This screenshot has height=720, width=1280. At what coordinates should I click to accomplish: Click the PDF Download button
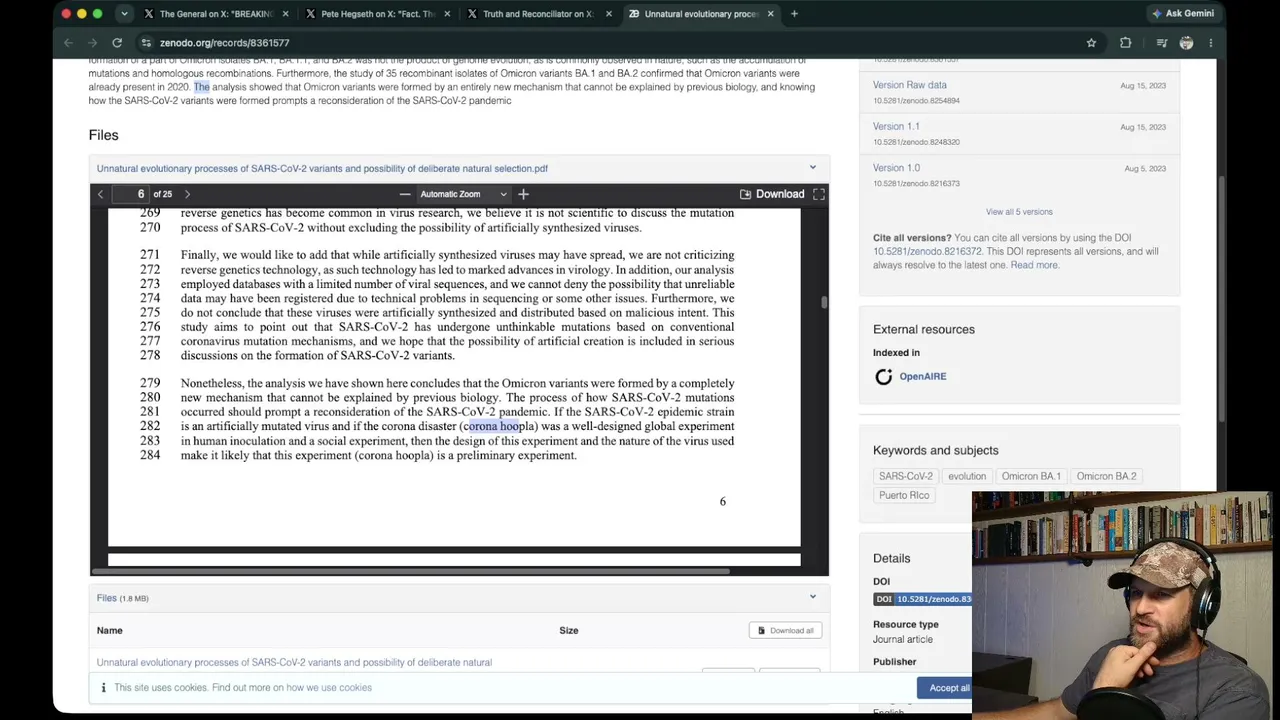[x=772, y=194]
